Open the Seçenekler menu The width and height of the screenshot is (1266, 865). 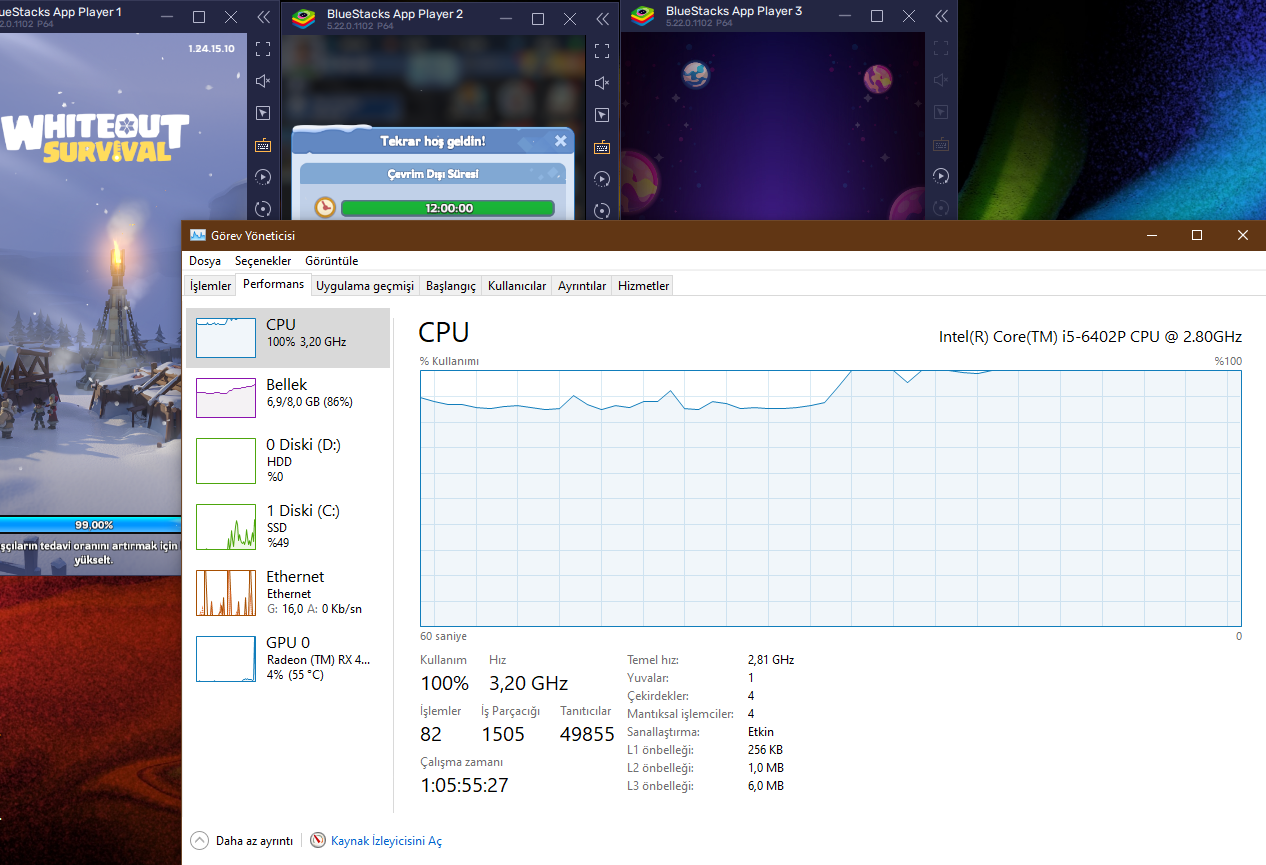(263, 261)
